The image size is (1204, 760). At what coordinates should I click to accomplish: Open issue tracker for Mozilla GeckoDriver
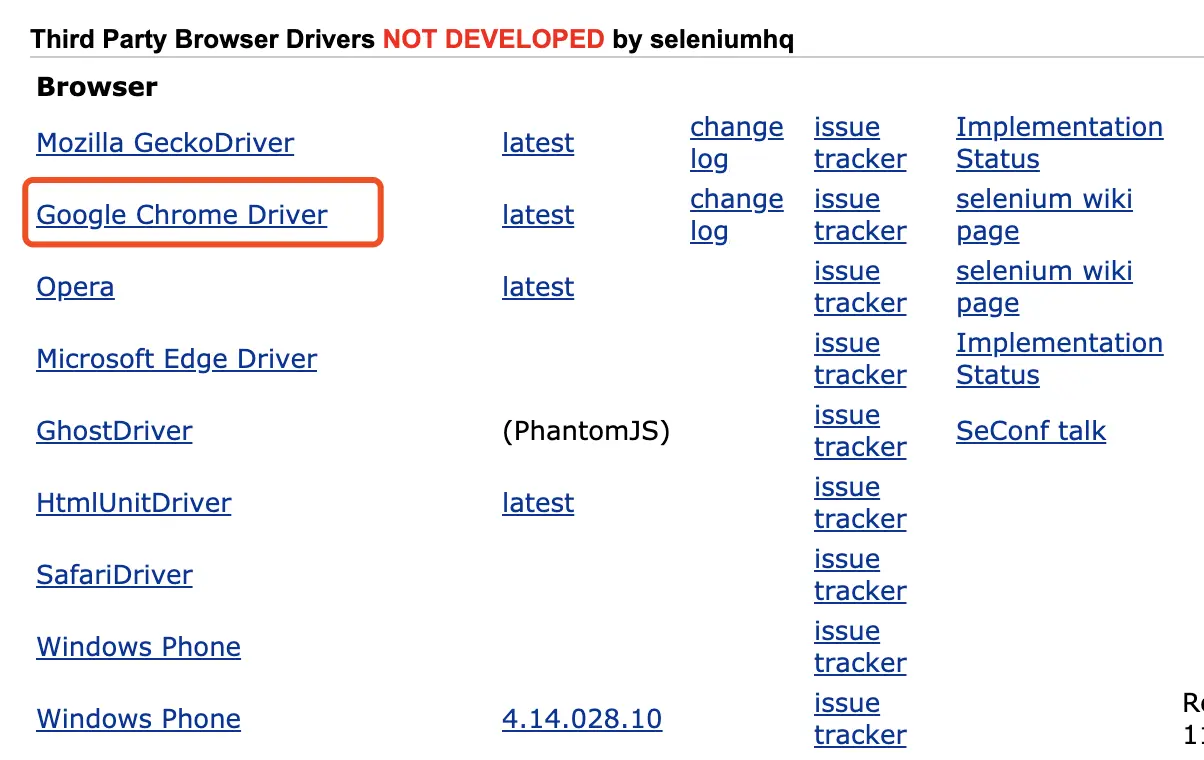[x=860, y=143]
